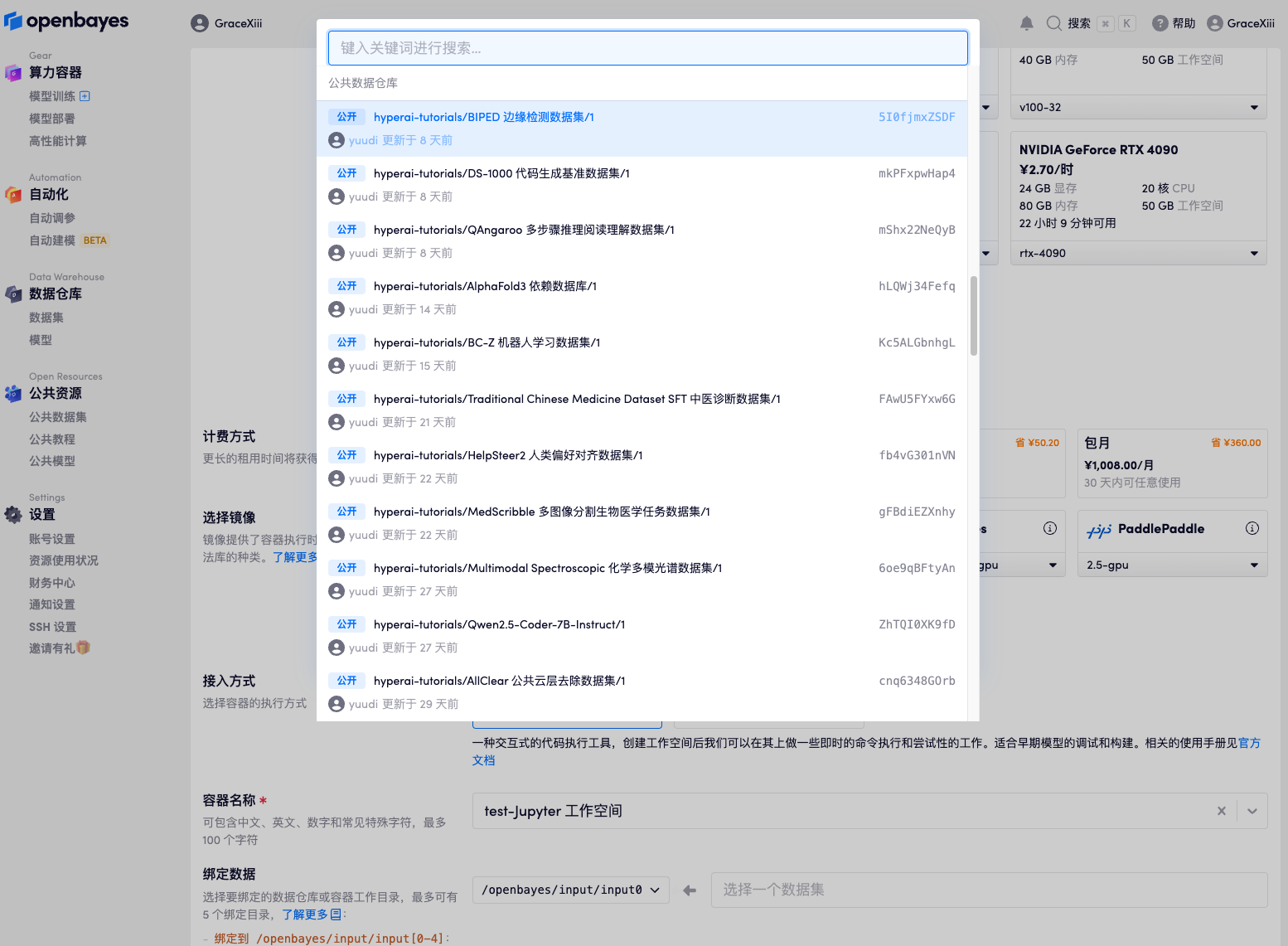This screenshot has height=946, width=1288.
Task: Click the PaddlePaddle info icon
Action: pyautogui.click(x=1252, y=528)
